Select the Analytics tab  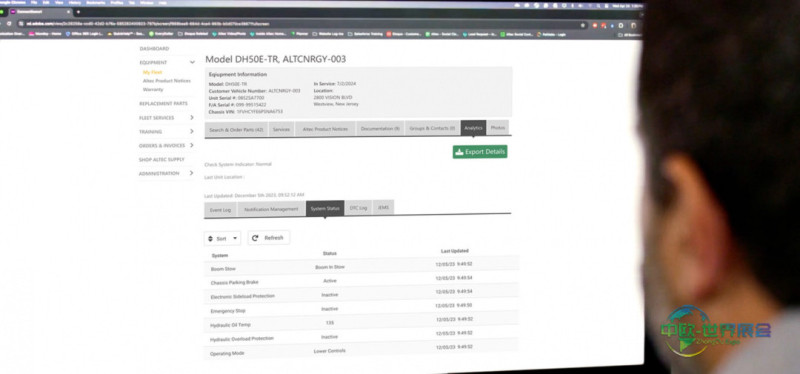(x=473, y=128)
